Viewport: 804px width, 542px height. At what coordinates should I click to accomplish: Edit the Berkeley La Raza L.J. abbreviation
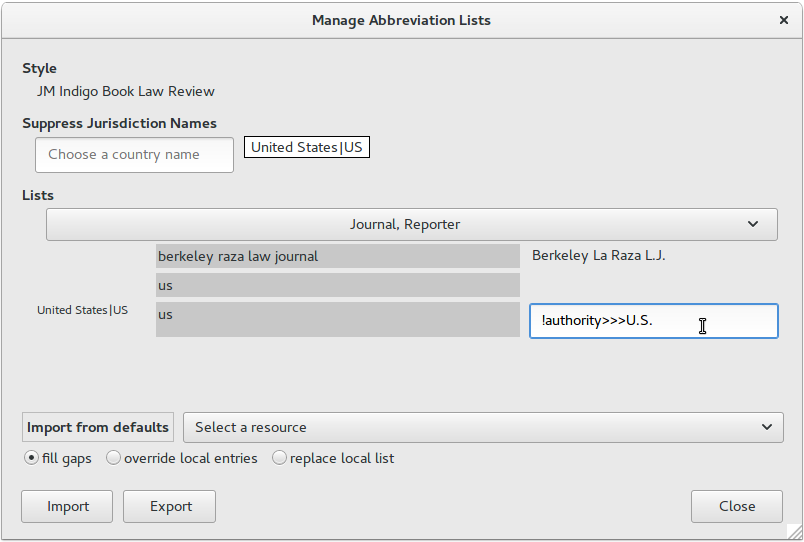(x=598, y=255)
